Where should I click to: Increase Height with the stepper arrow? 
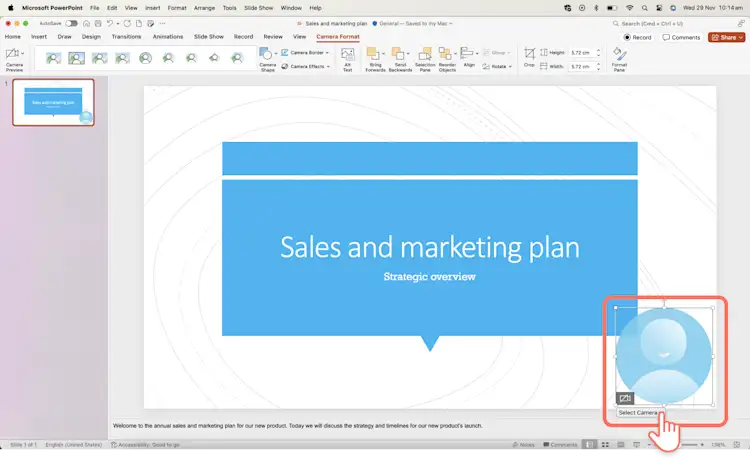(x=598, y=51)
